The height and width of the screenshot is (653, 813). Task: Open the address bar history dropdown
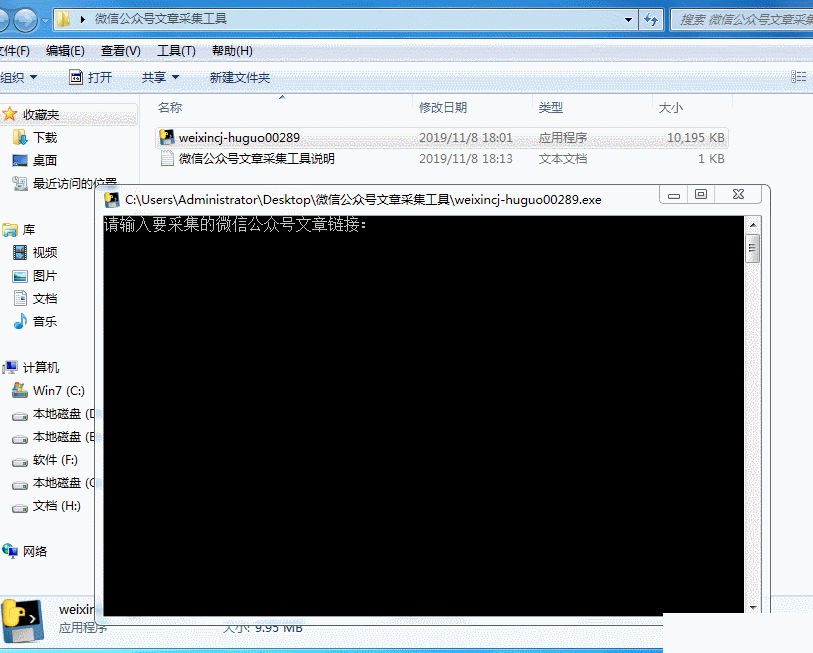[x=628, y=20]
